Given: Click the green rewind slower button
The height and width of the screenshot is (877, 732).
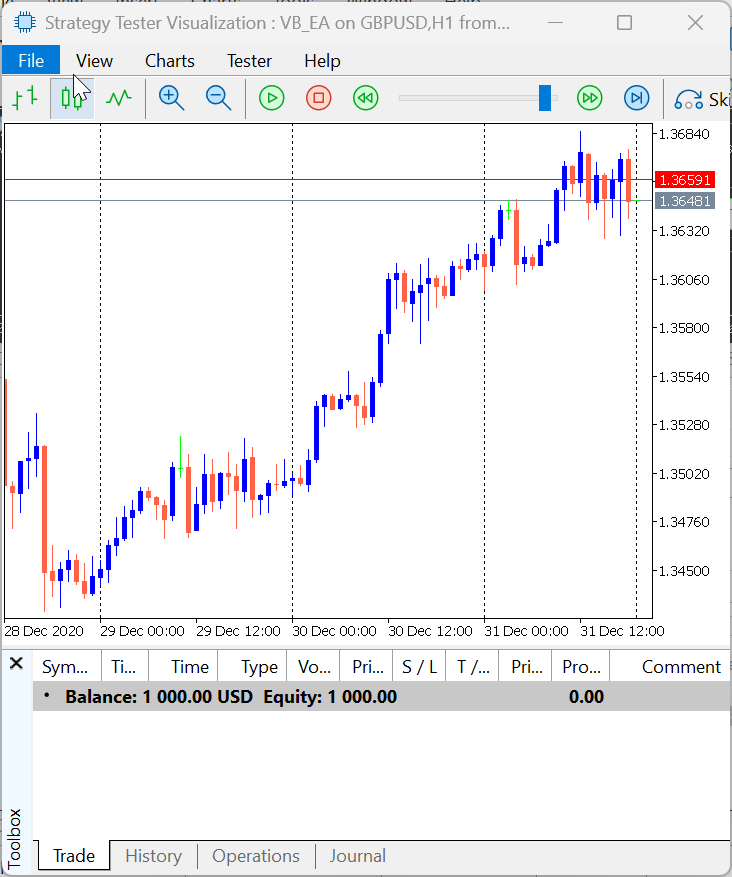Looking at the screenshot, I should [366, 98].
